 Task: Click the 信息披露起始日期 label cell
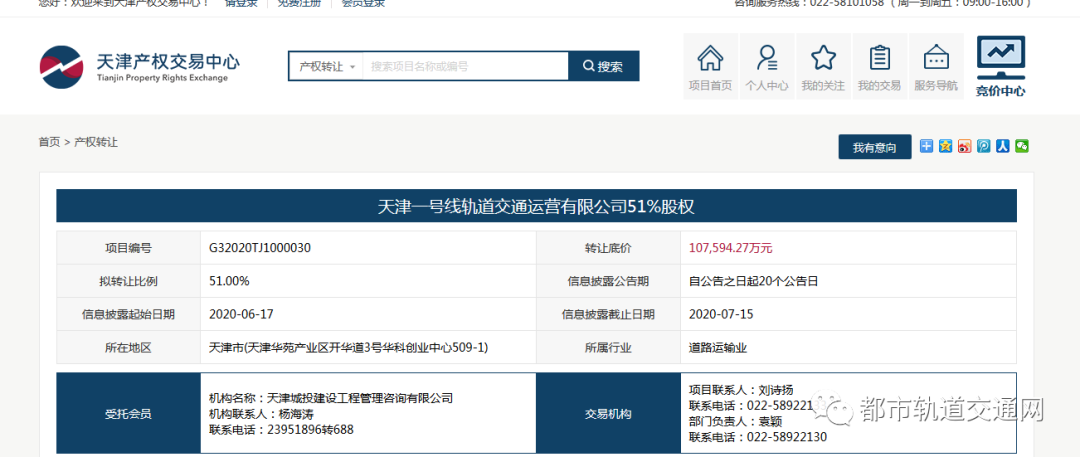click(128, 314)
